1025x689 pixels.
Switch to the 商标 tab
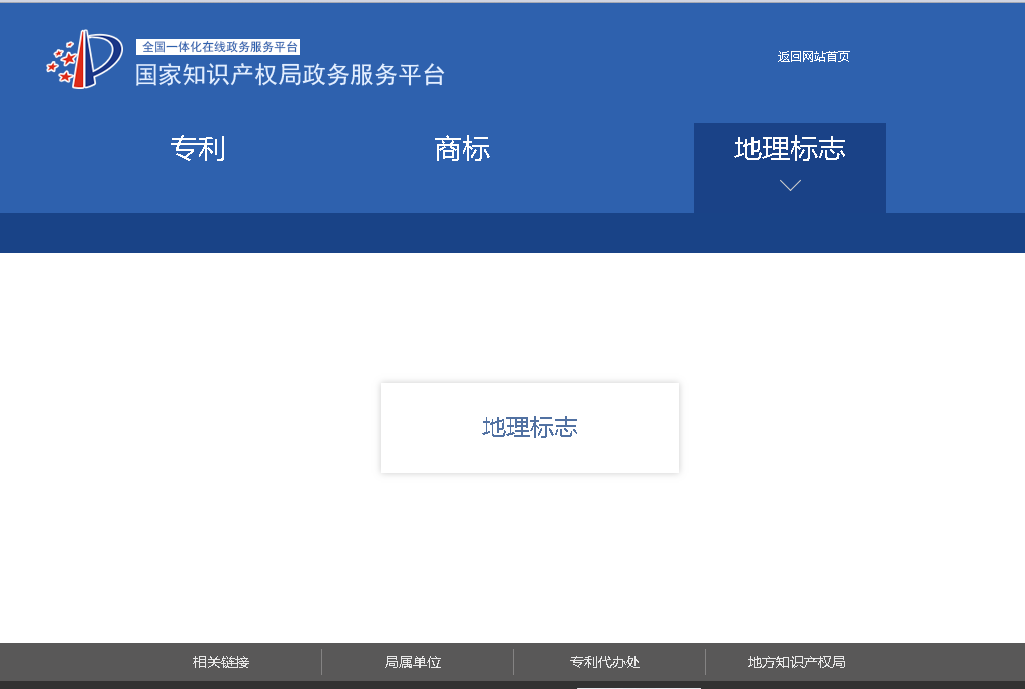point(462,149)
